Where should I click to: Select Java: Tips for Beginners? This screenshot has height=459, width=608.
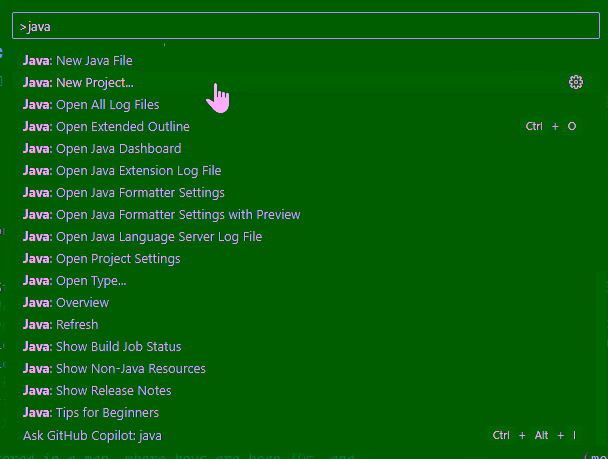click(91, 413)
